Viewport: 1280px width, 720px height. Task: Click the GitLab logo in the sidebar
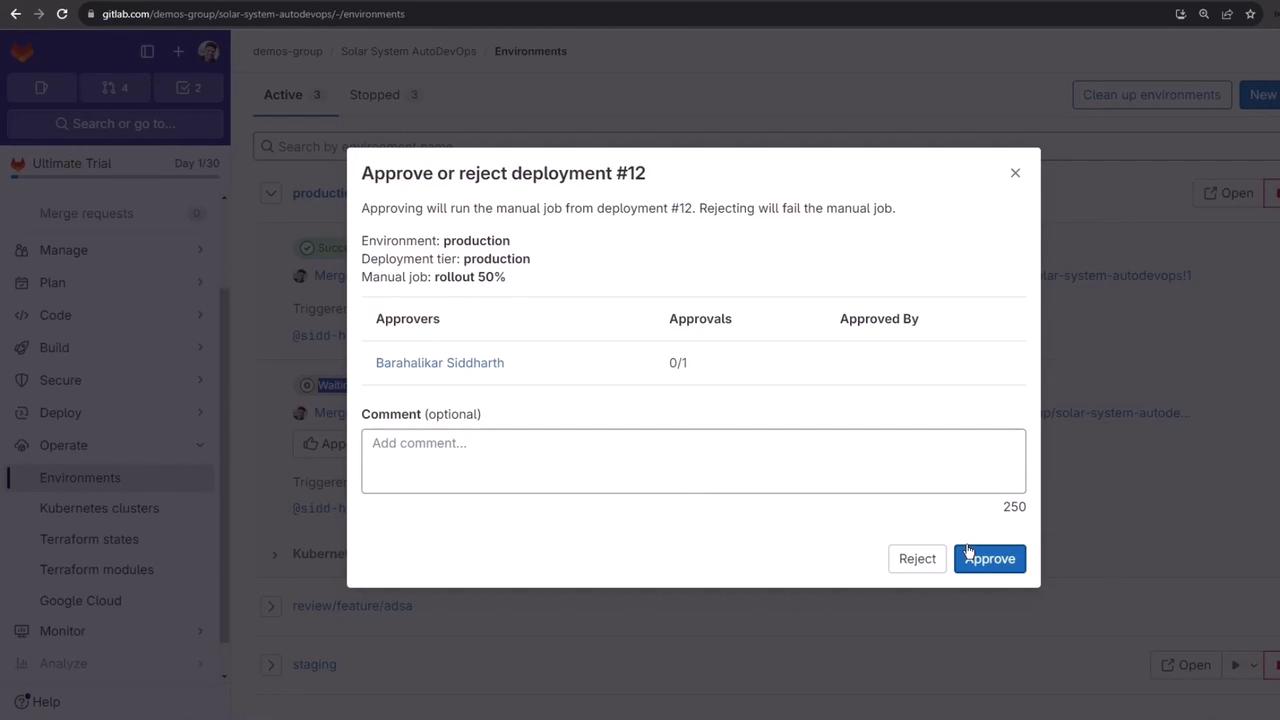pyautogui.click(x=22, y=52)
